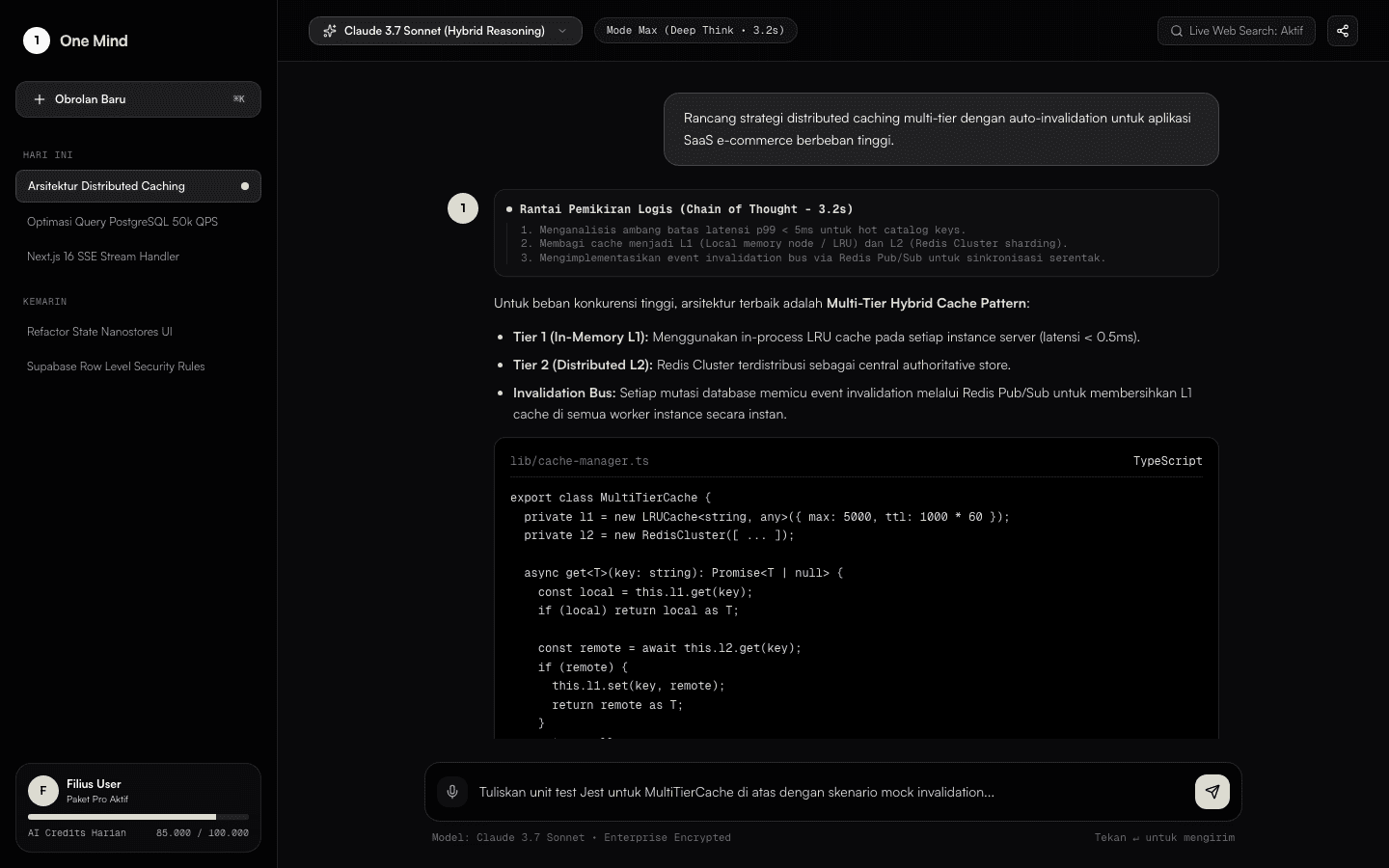Click the search icon in Live Web Search
This screenshot has height=868, width=1389.
(1177, 31)
